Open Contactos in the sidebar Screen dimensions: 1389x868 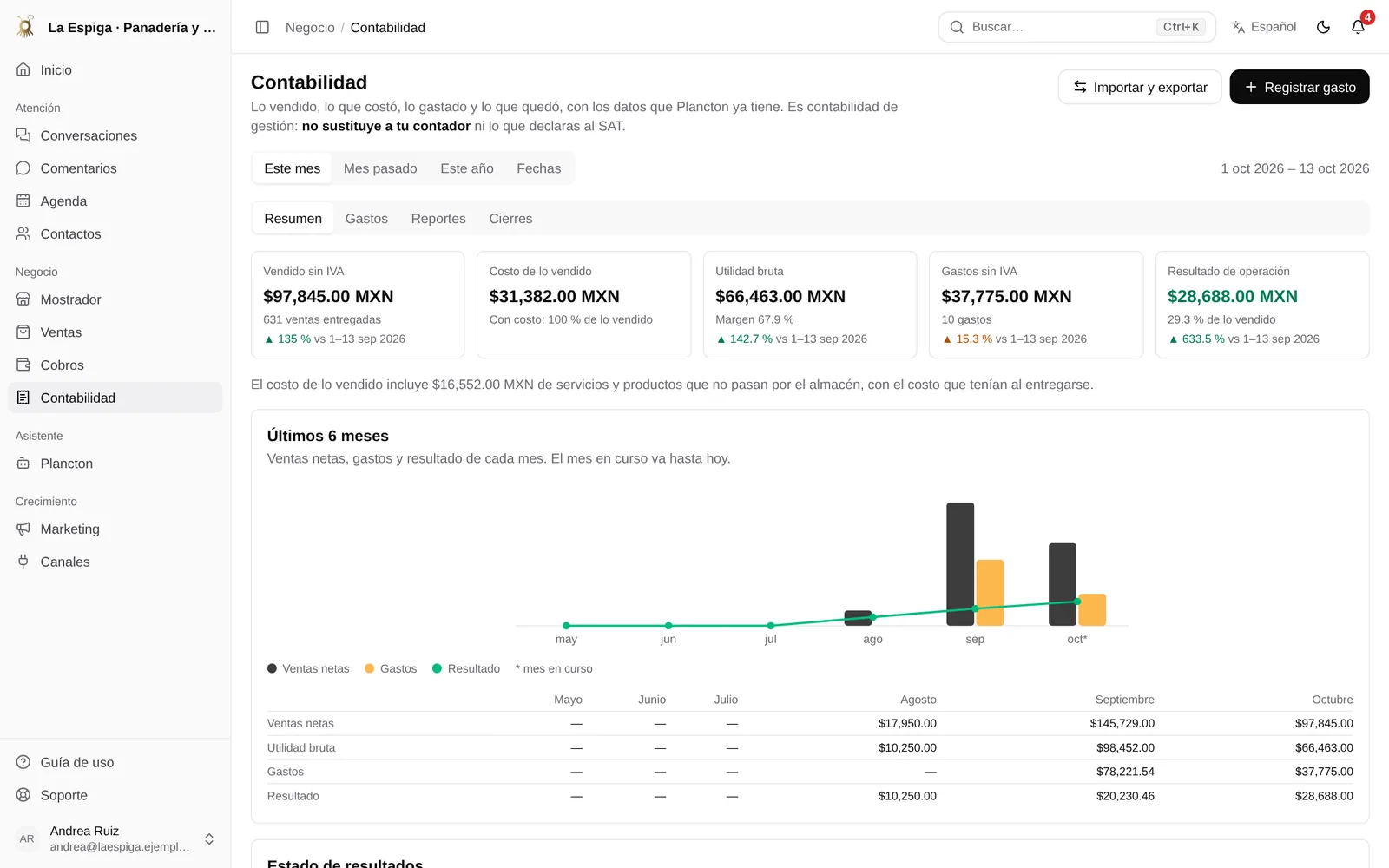[115, 234]
